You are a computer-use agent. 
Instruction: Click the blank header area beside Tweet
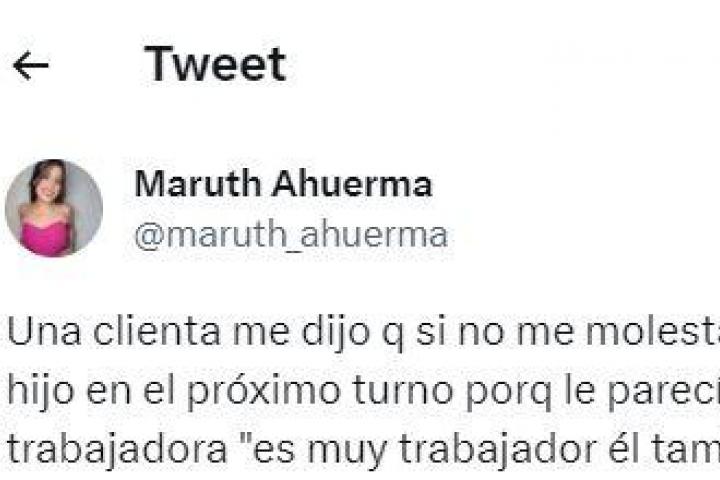503,64
